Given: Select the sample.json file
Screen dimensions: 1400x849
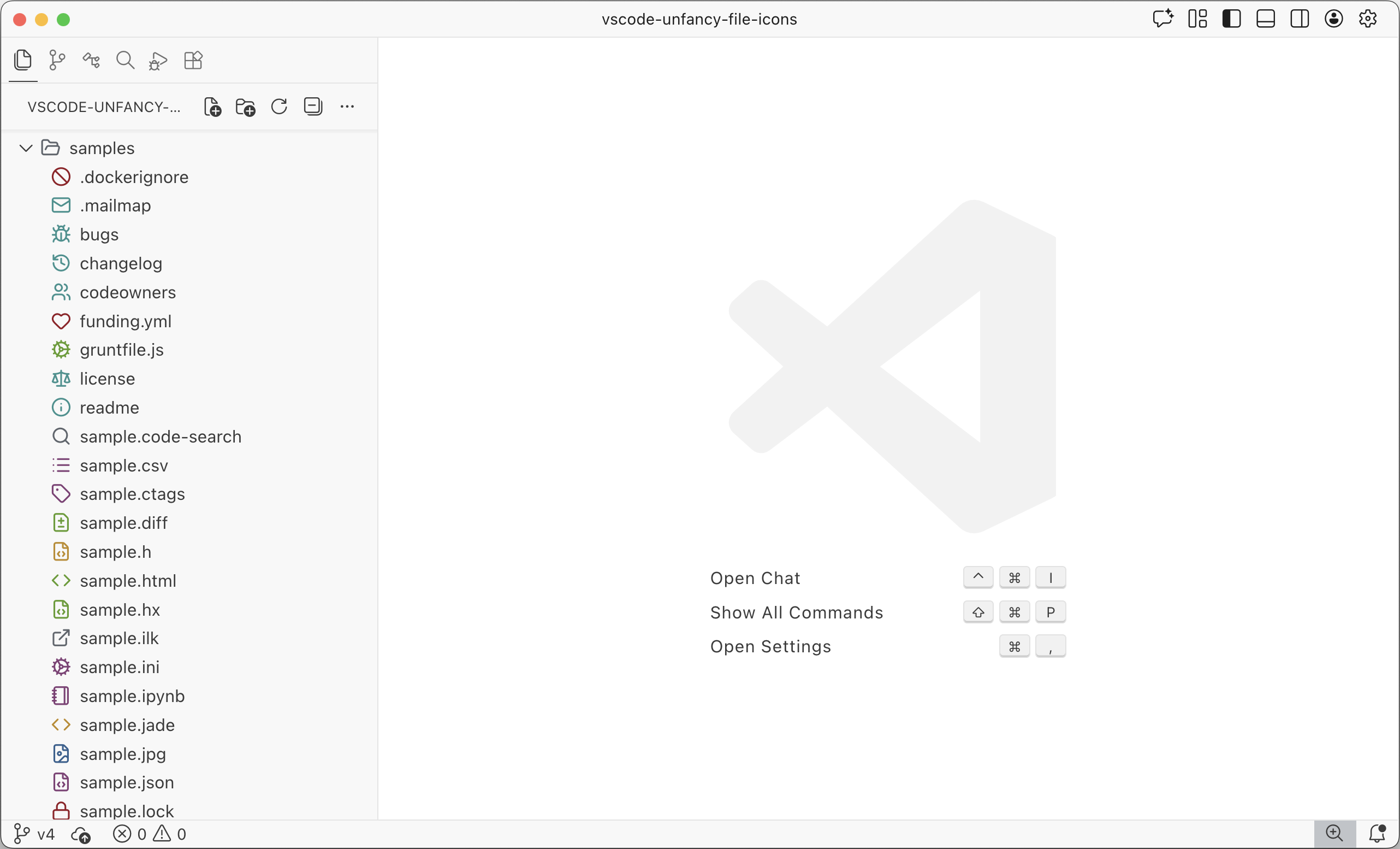Looking at the screenshot, I should [x=126, y=782].
